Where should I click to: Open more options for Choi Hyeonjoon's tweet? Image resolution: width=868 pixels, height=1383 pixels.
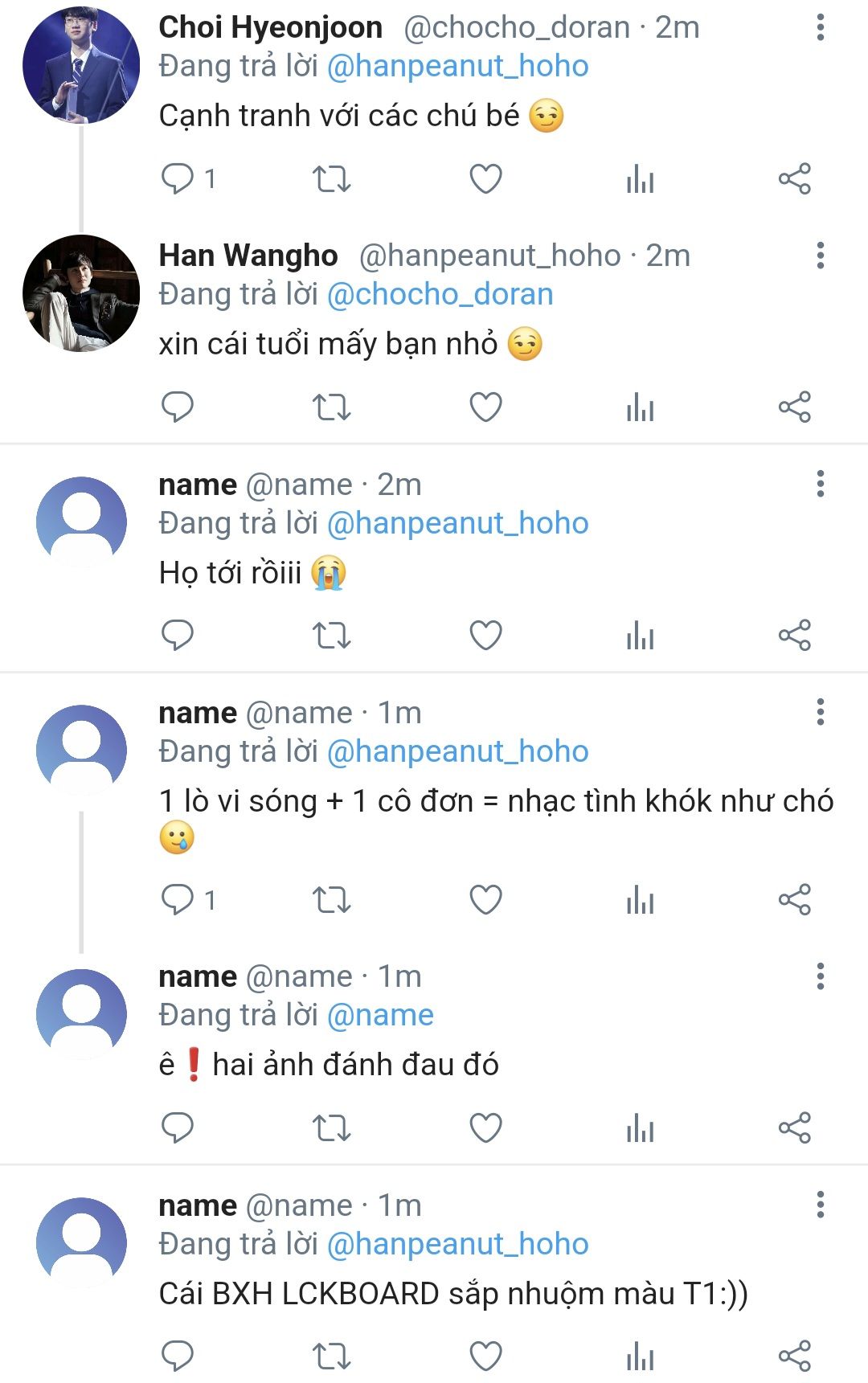(x=820, y=27)
